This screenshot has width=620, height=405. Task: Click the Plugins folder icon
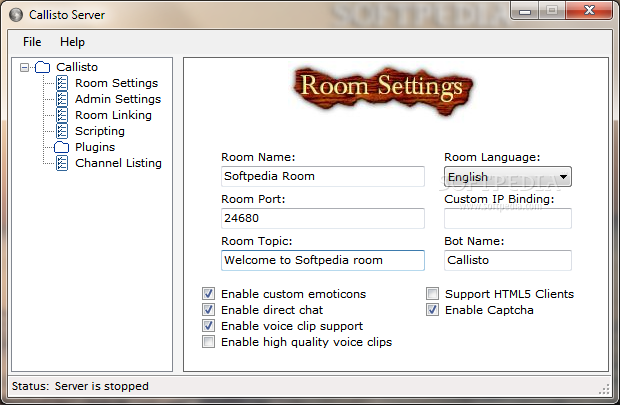pos(61,147)
